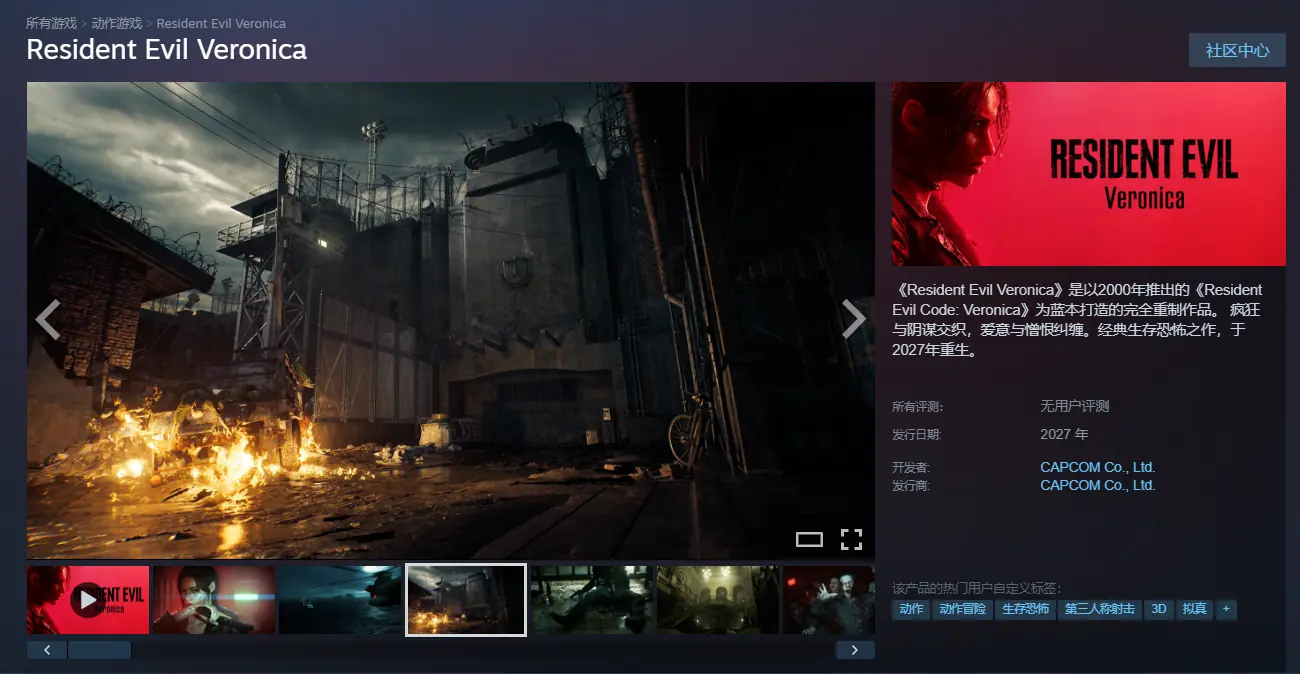Show next screenshot with right arrow
Viewport: 1300px width, 674px height.
tap(853, 319)
